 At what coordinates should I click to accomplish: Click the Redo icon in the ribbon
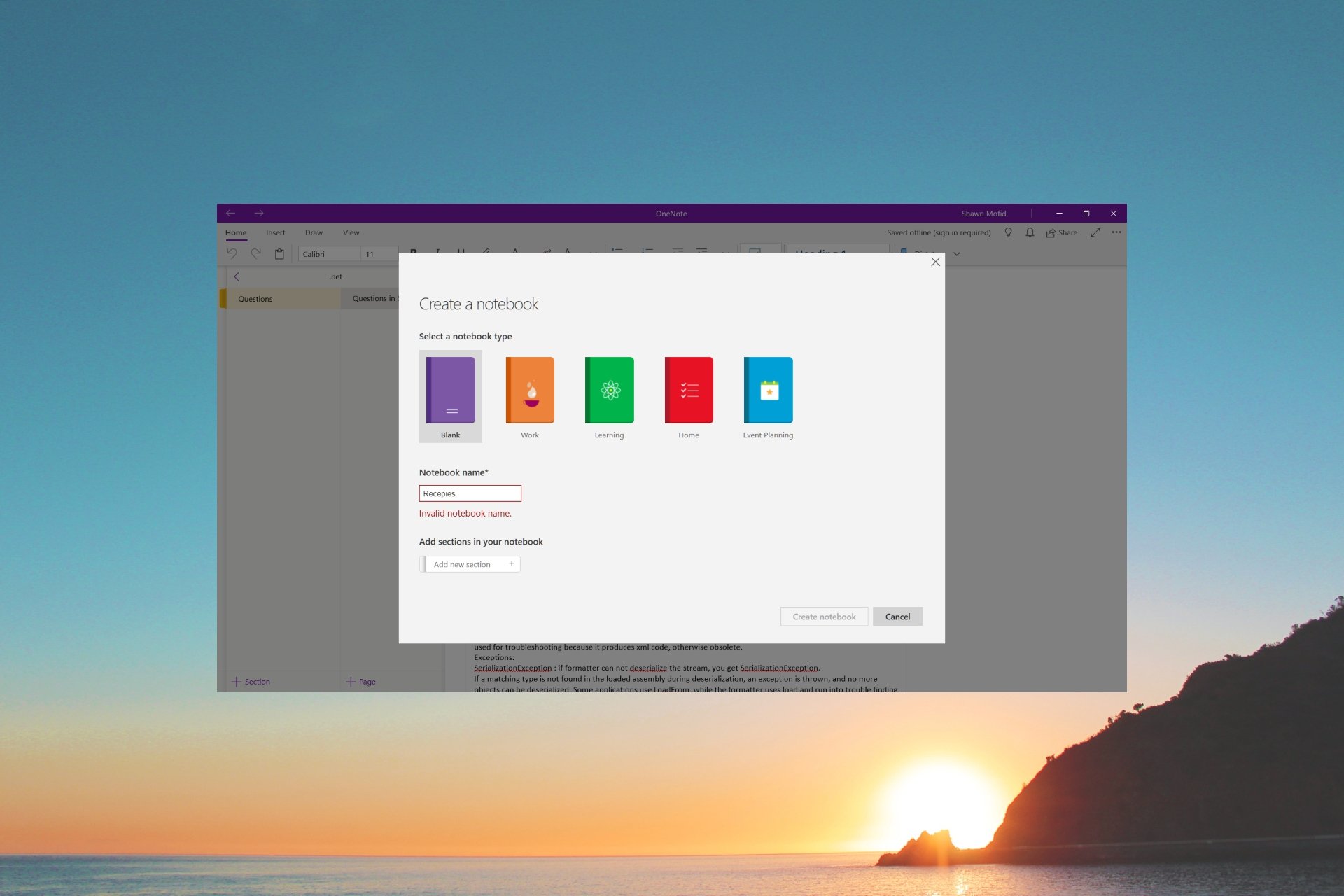[255, 253]
